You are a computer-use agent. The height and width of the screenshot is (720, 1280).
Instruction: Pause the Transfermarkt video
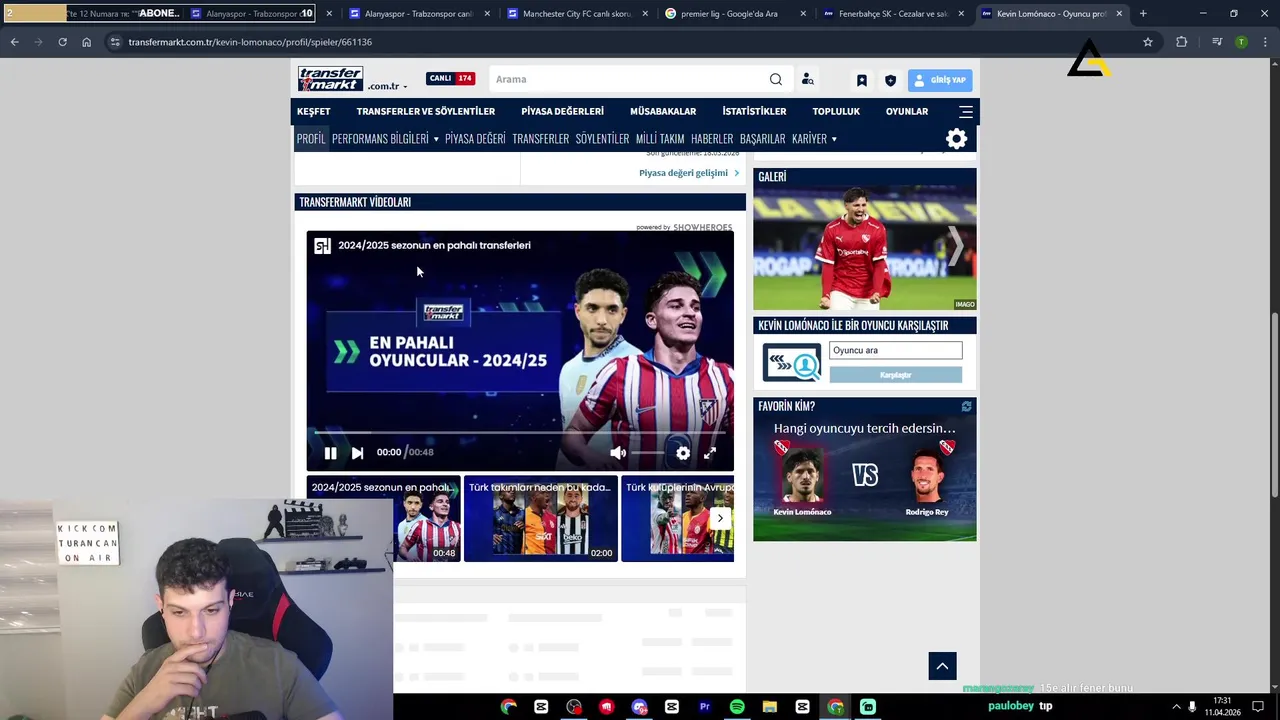(x=330, y=453)
